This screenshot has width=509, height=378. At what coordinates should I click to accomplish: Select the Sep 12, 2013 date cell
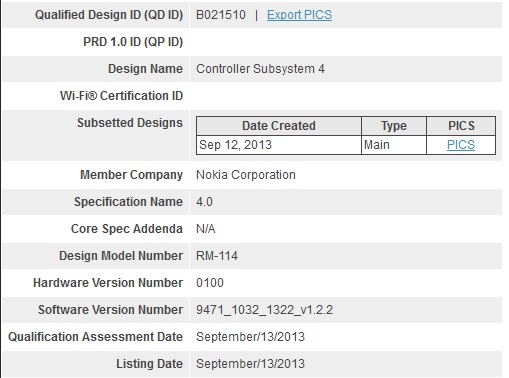pyautogui.click(x=279, y=145)
